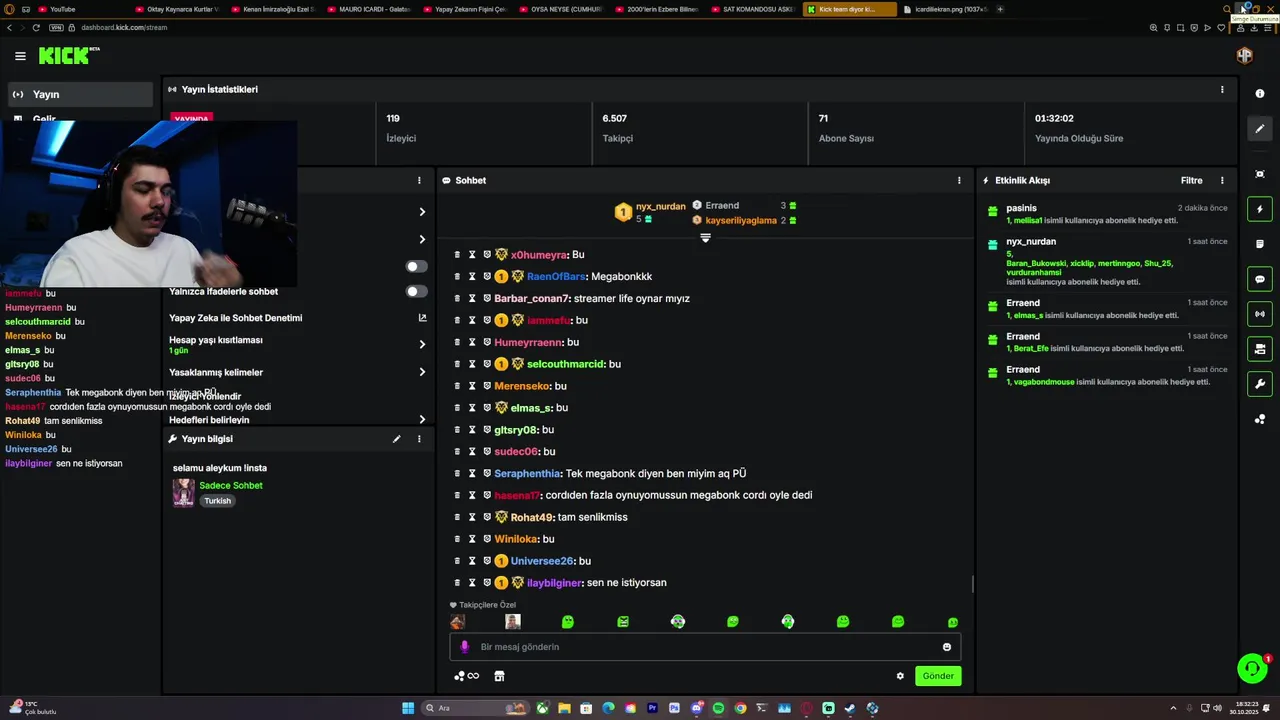Toggle the upper switch in the chat settings panel
Viewport: 1280px width, 720px height.
pos(416,267)
